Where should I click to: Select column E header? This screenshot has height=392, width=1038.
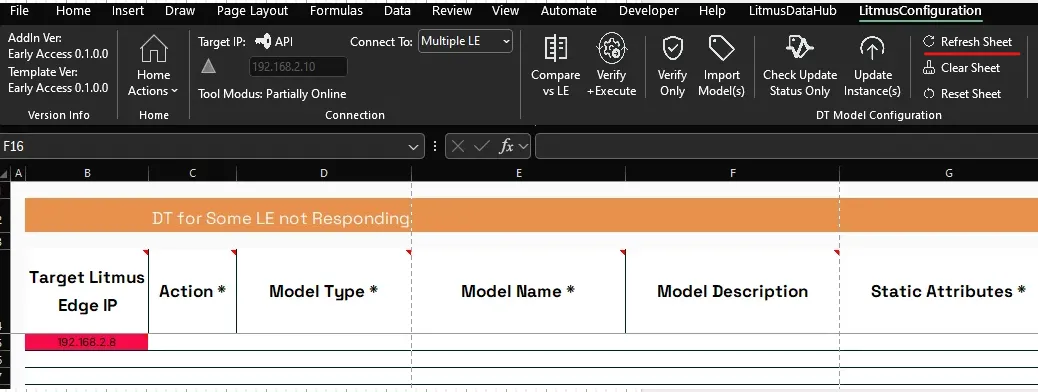[518, 173]
